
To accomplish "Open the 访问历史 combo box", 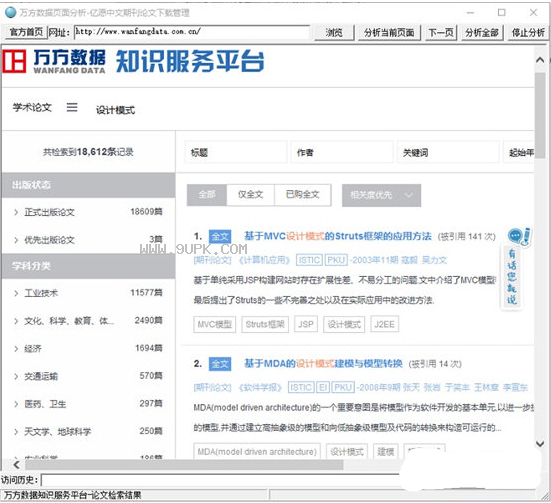I will [221, 480].
